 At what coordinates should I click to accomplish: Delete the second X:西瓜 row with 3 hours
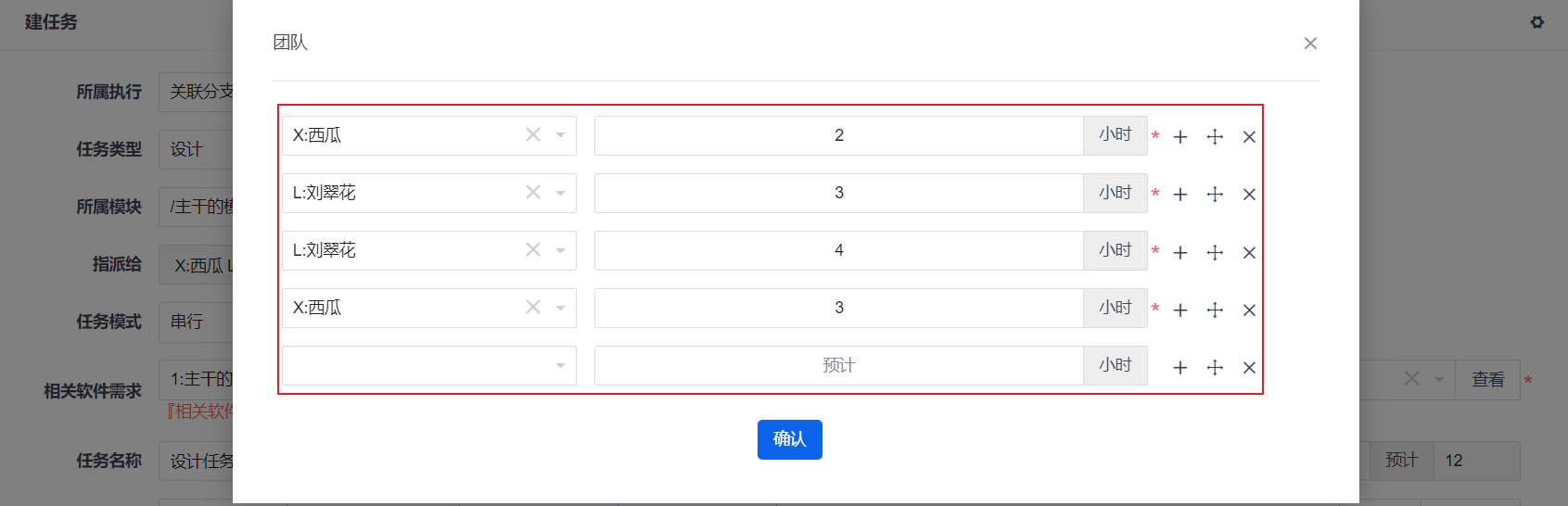1249,310
